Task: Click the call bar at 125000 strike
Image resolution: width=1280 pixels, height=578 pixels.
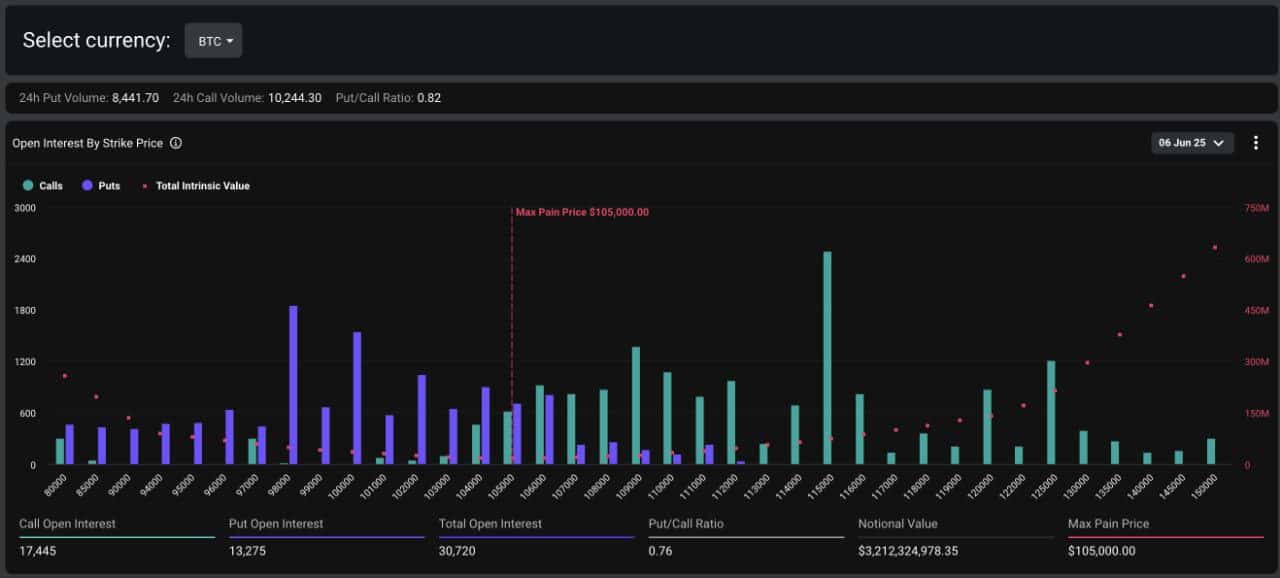Action: click(1051, 412)
